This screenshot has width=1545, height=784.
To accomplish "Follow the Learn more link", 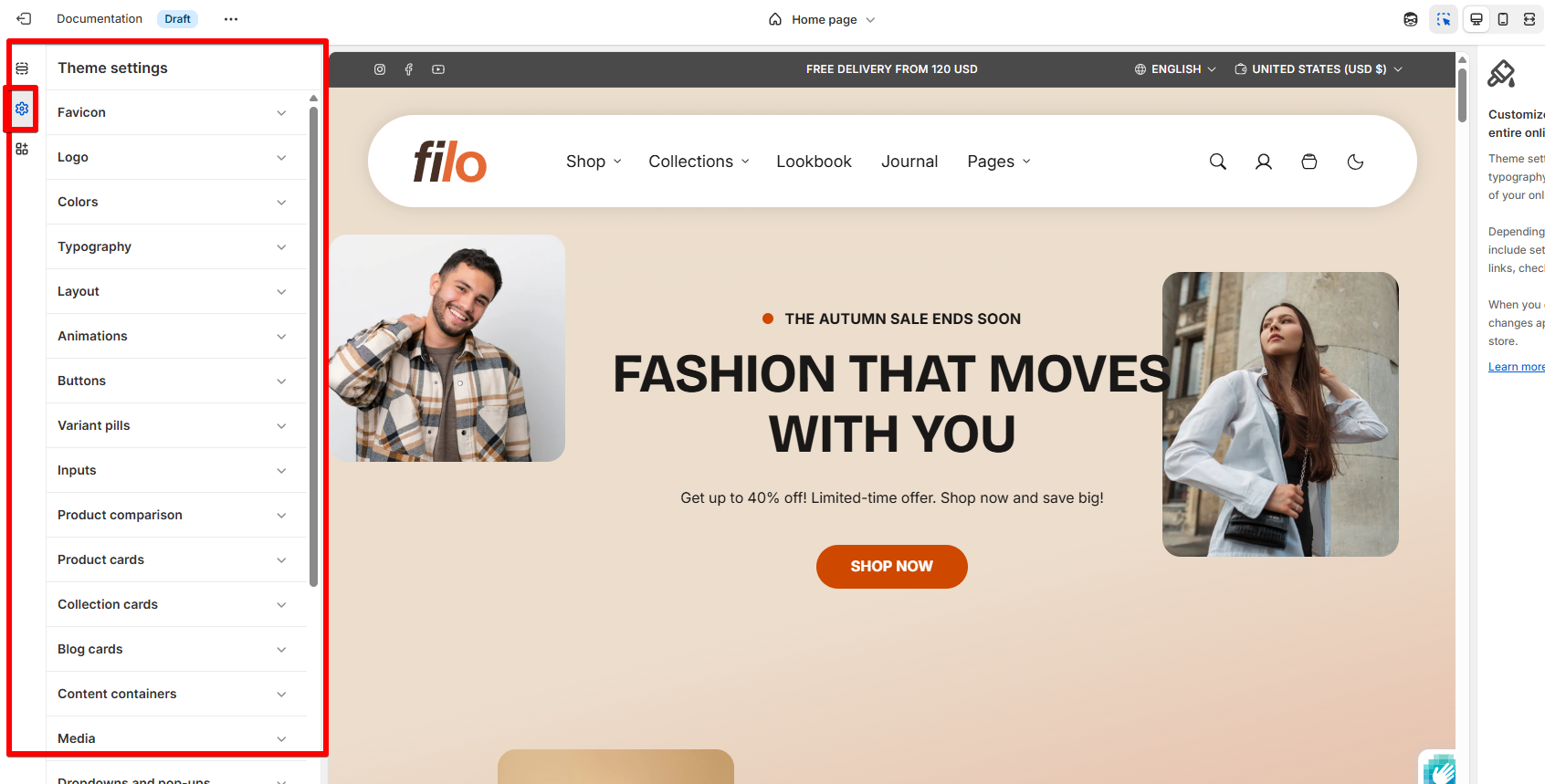I will [1516, 367].
